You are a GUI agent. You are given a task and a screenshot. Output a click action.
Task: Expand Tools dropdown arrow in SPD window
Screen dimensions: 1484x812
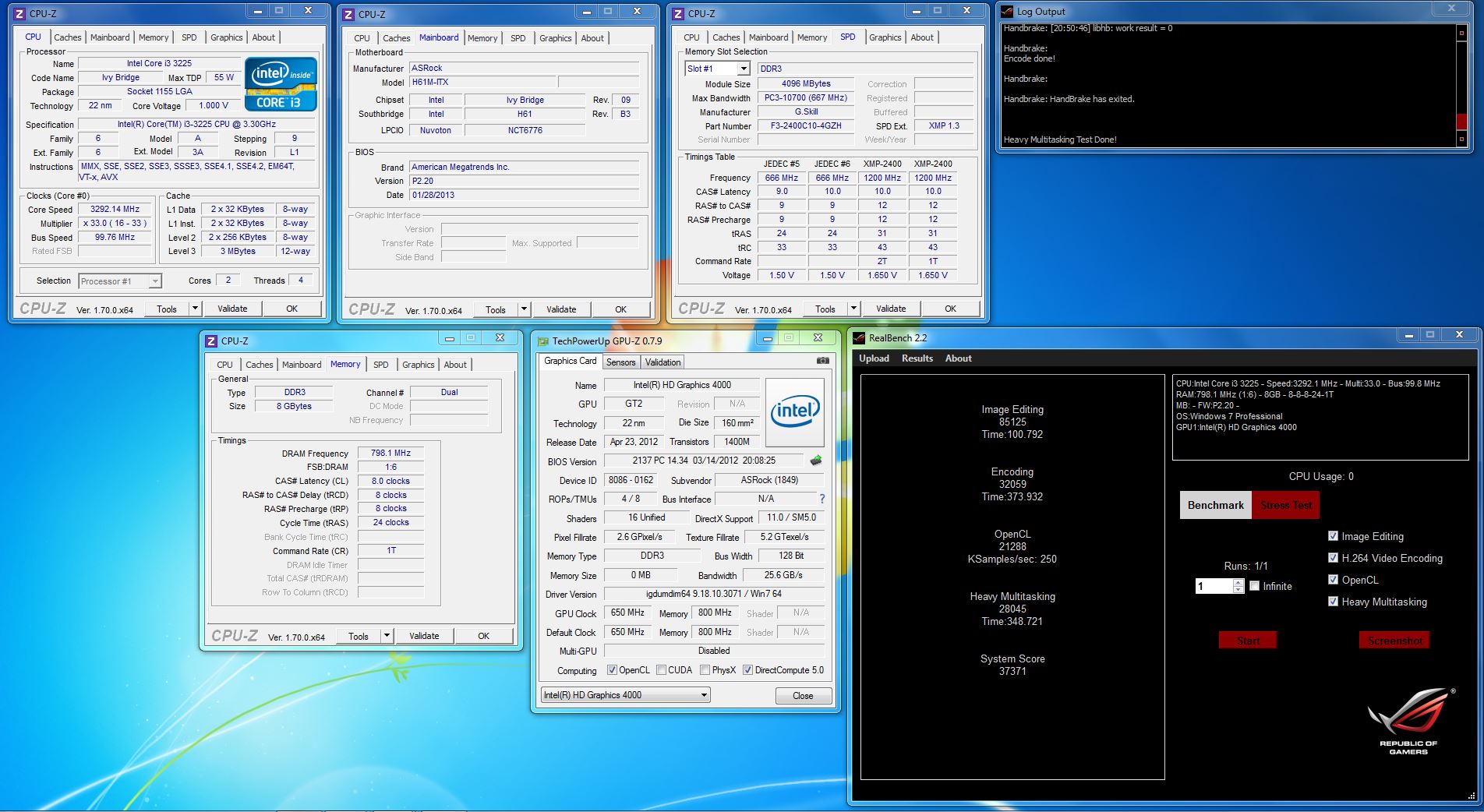(x=853, y=309)
